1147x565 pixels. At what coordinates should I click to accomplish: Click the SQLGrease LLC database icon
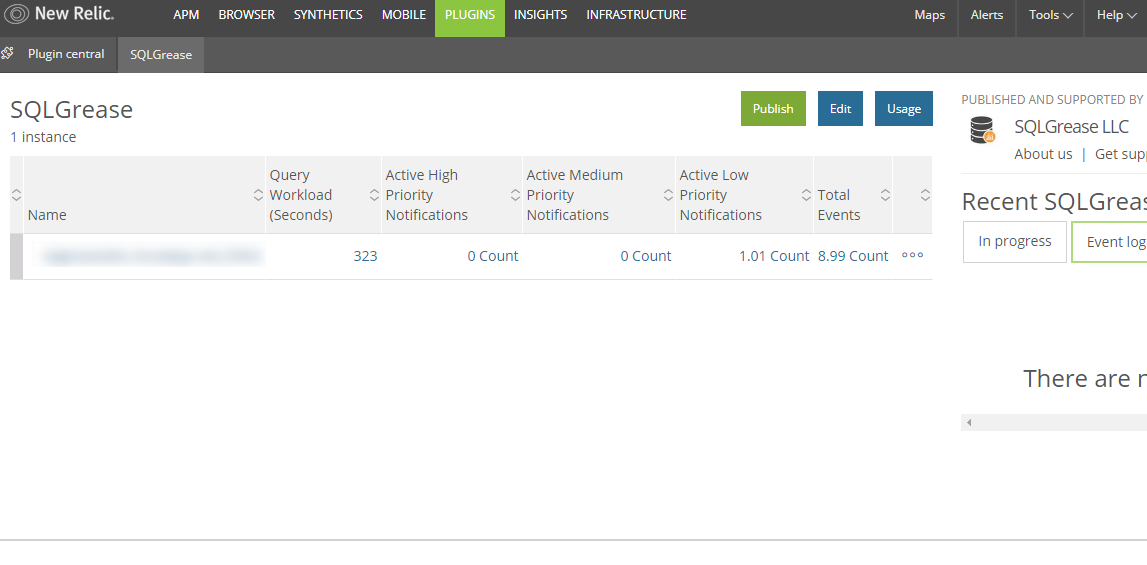click(x=982, y=130)
